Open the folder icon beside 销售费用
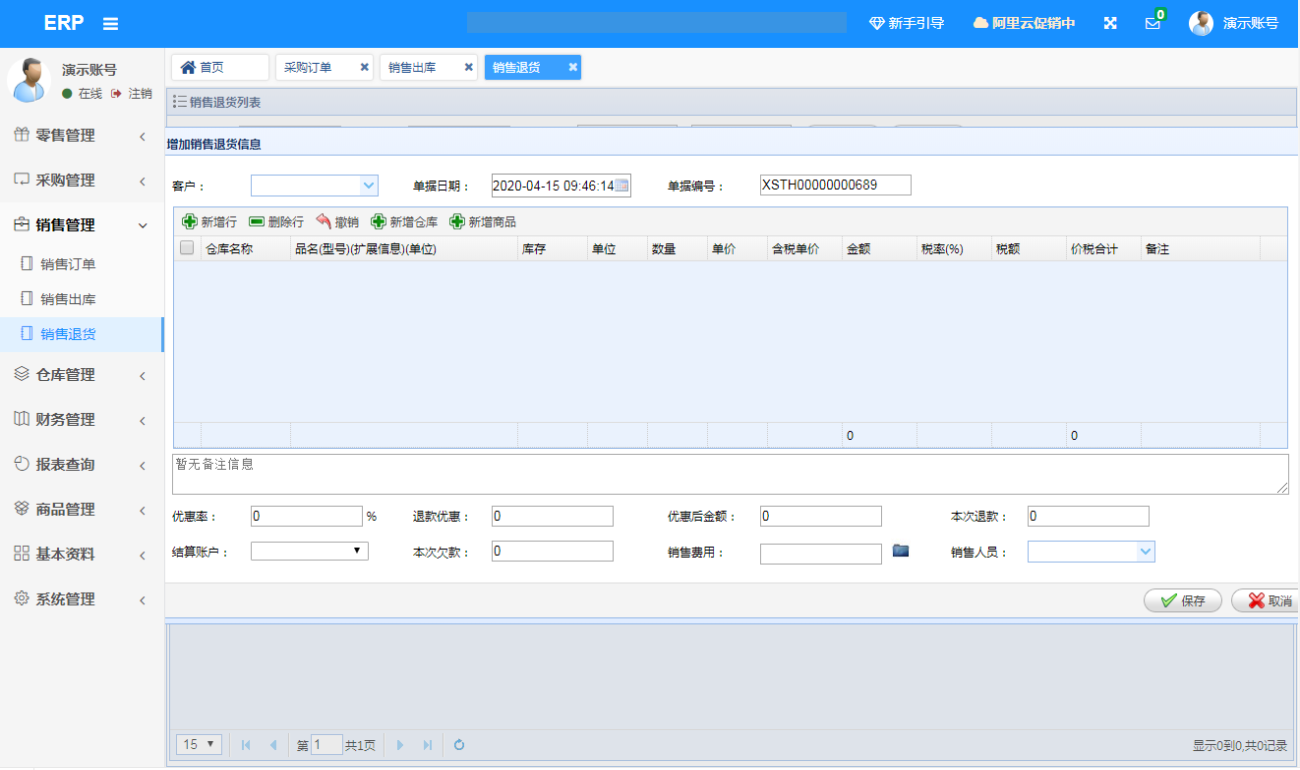Viewport: 1300px width, 770px height. point(901,550)
